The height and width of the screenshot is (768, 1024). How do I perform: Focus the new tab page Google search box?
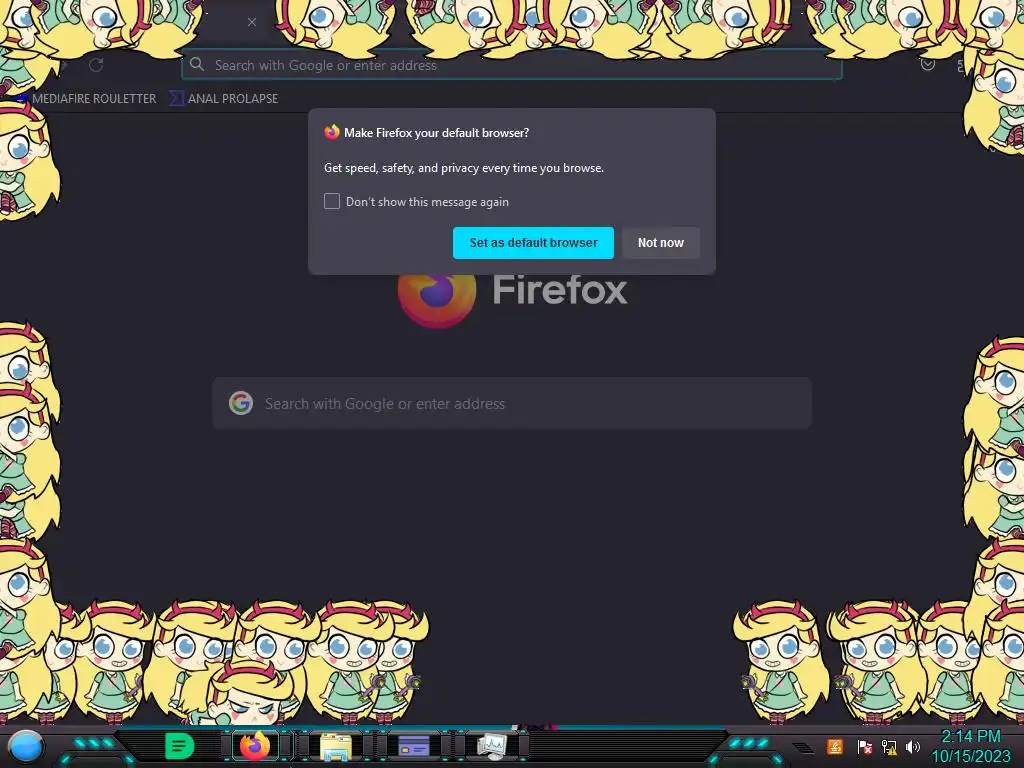pos(512,403)
